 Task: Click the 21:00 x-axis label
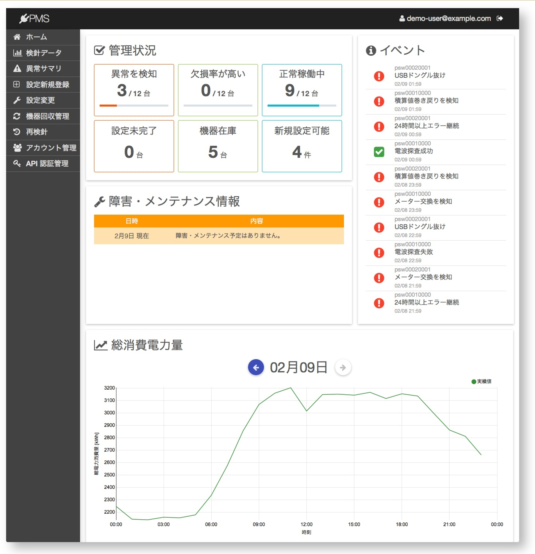[x=449, y=524]
